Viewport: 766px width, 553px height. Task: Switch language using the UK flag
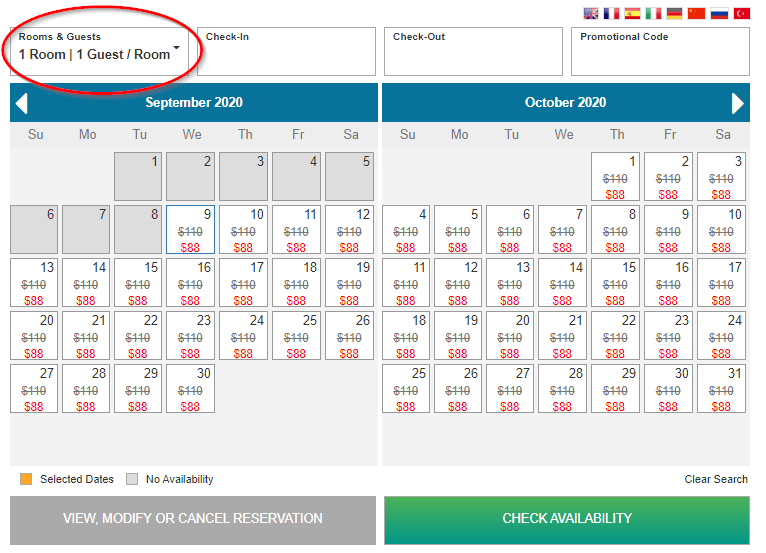[x=591, y=14]
